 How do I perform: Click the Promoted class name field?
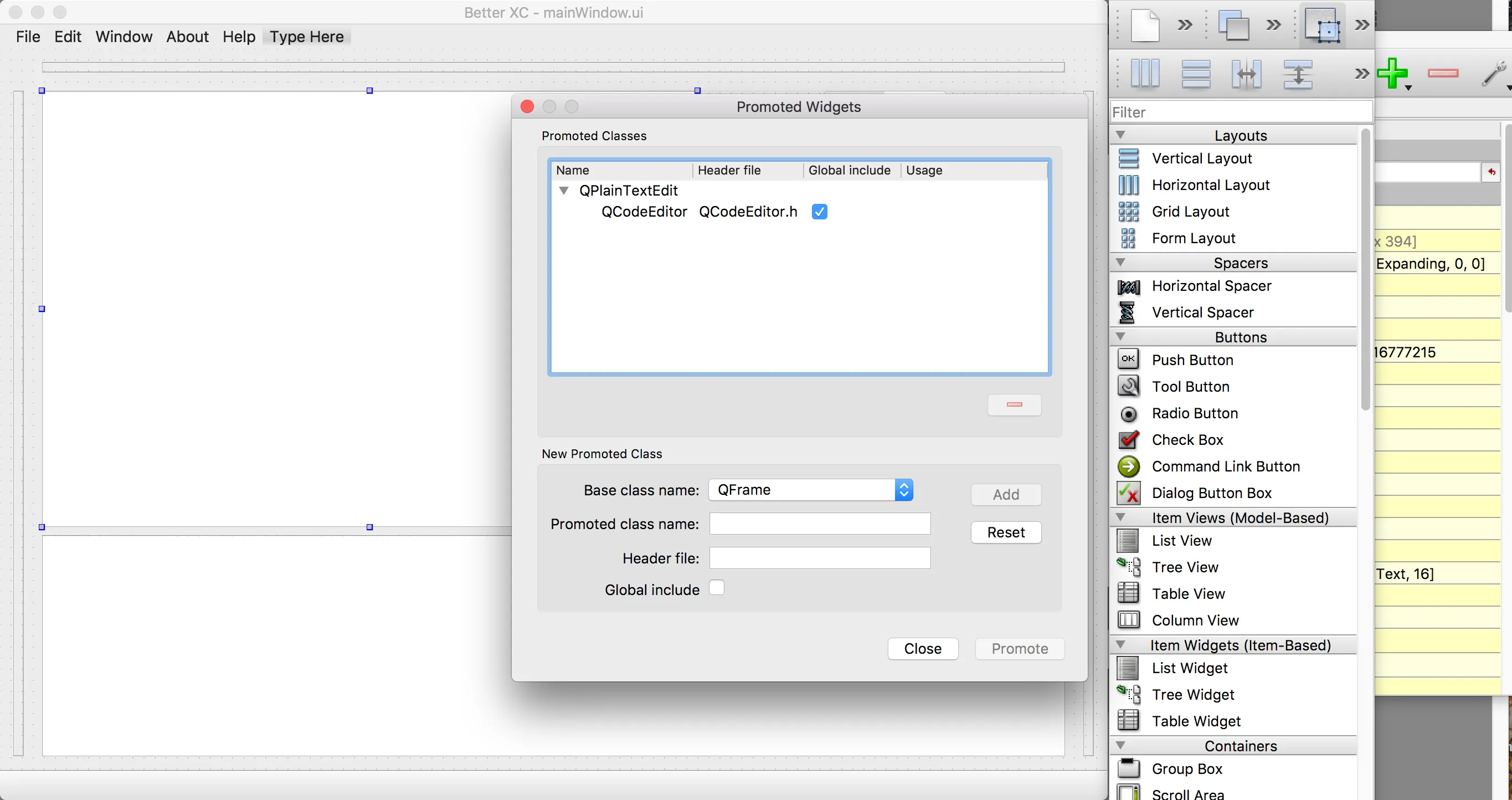click(x=819, y=524)
